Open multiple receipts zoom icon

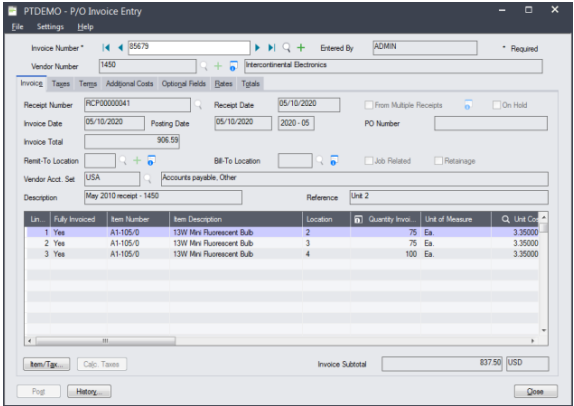click(x=468, y=105)
